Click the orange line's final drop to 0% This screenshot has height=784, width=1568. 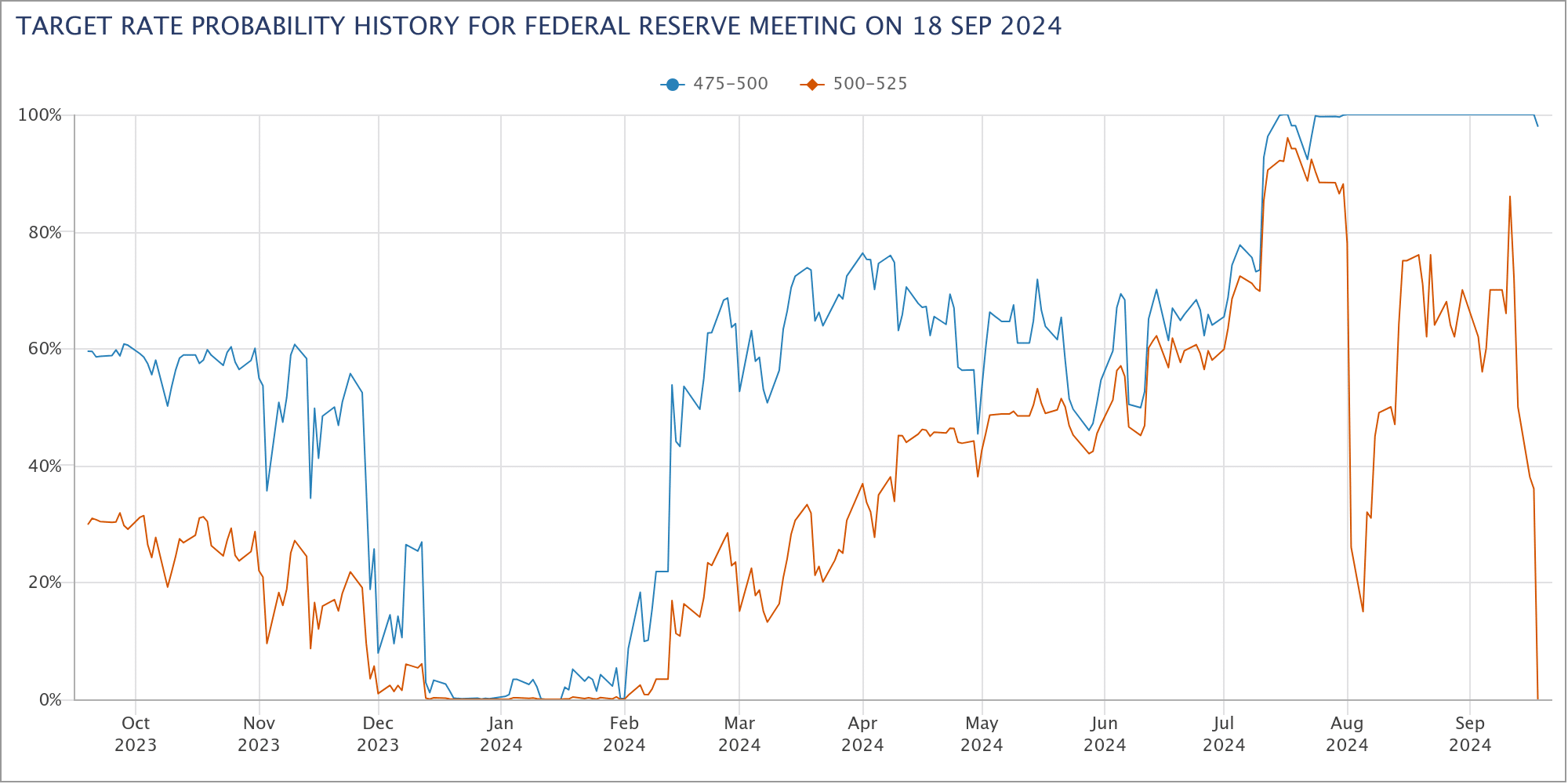coord(1537,698)
